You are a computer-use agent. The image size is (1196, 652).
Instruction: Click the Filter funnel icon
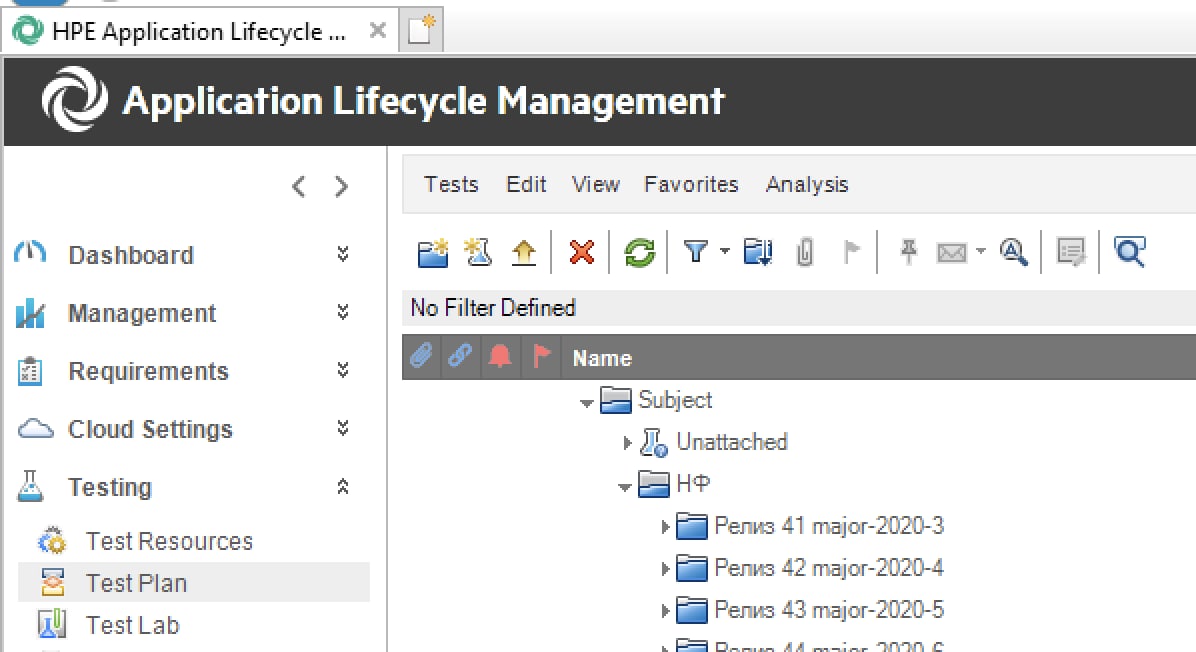(696, 252)
